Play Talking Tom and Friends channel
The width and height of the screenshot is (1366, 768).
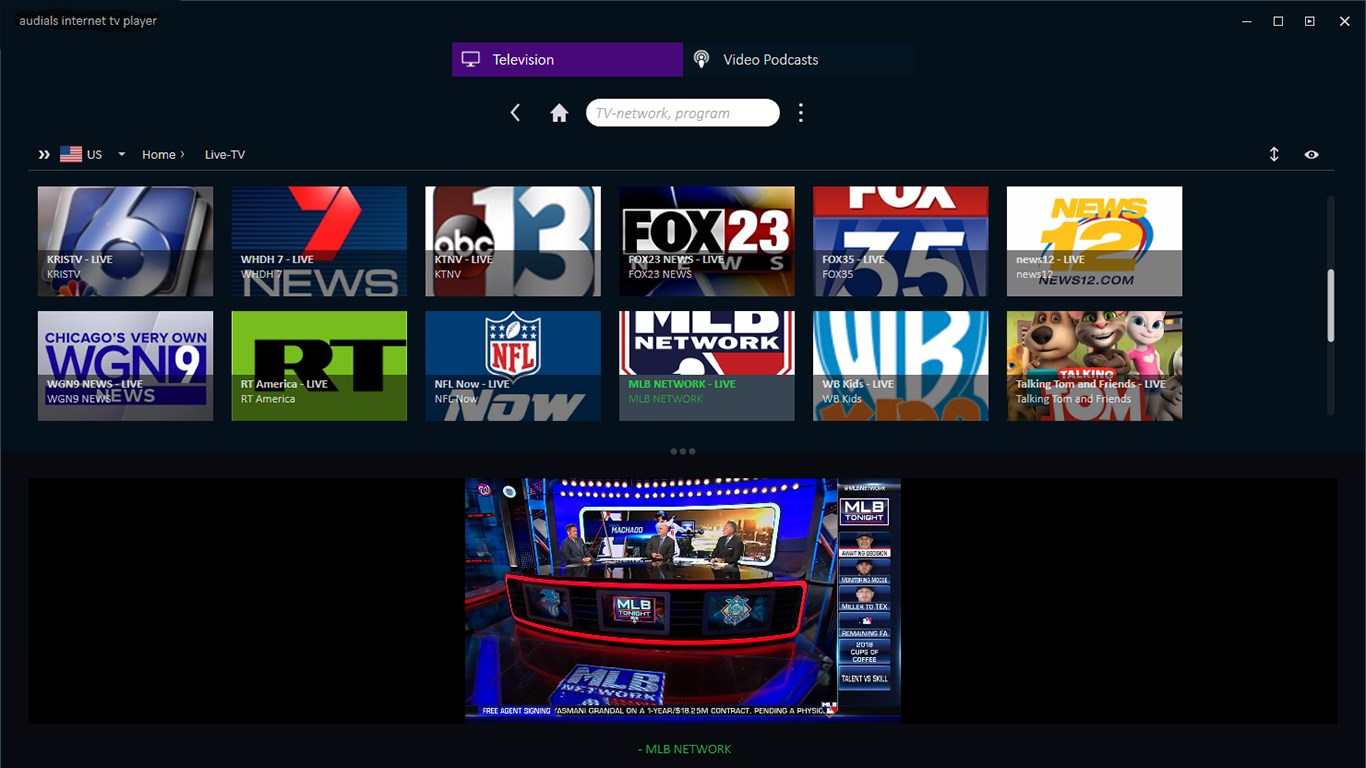click(1094, 366)
